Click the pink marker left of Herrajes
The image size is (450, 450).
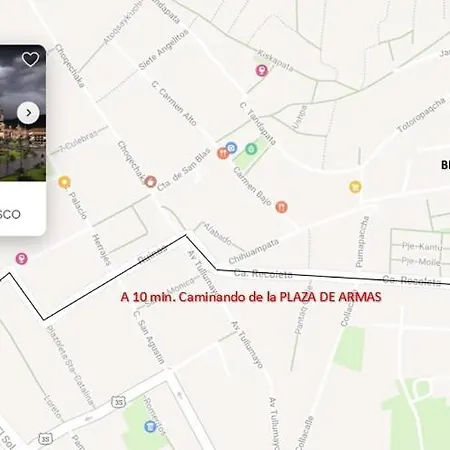22,259
